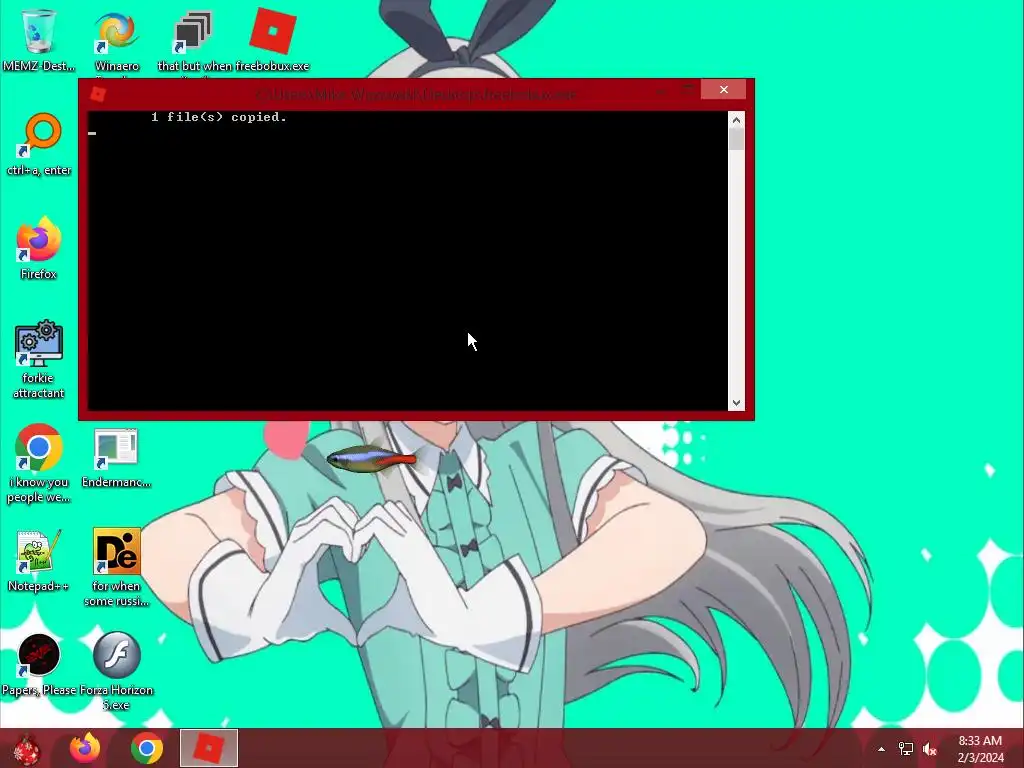Select the Endermanc... desktop shortcut
Screen dimensions: 1024x768
click(x=116, y=457)
